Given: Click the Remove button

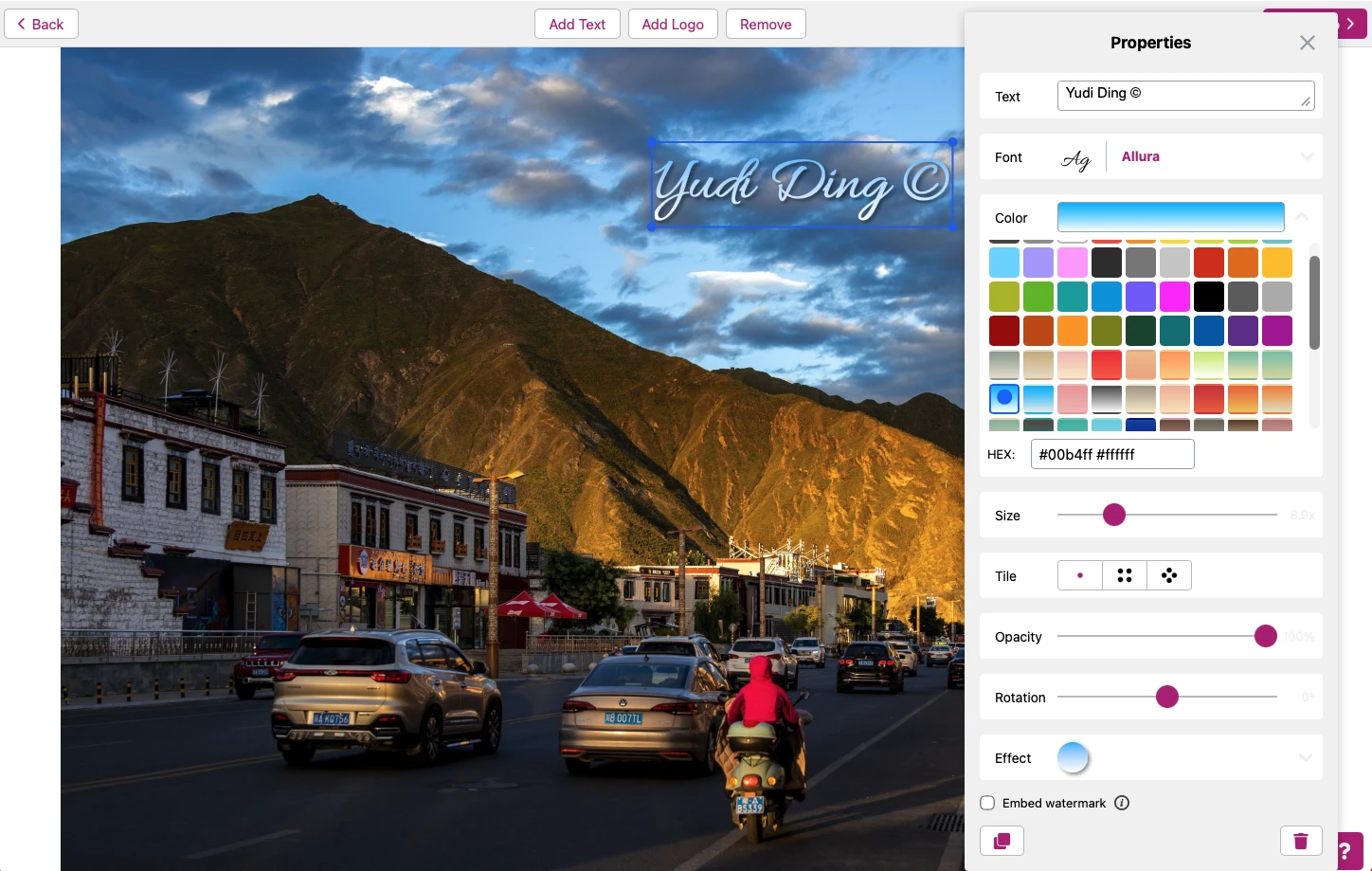Looking at the screenshot, I should coord(766,24).
